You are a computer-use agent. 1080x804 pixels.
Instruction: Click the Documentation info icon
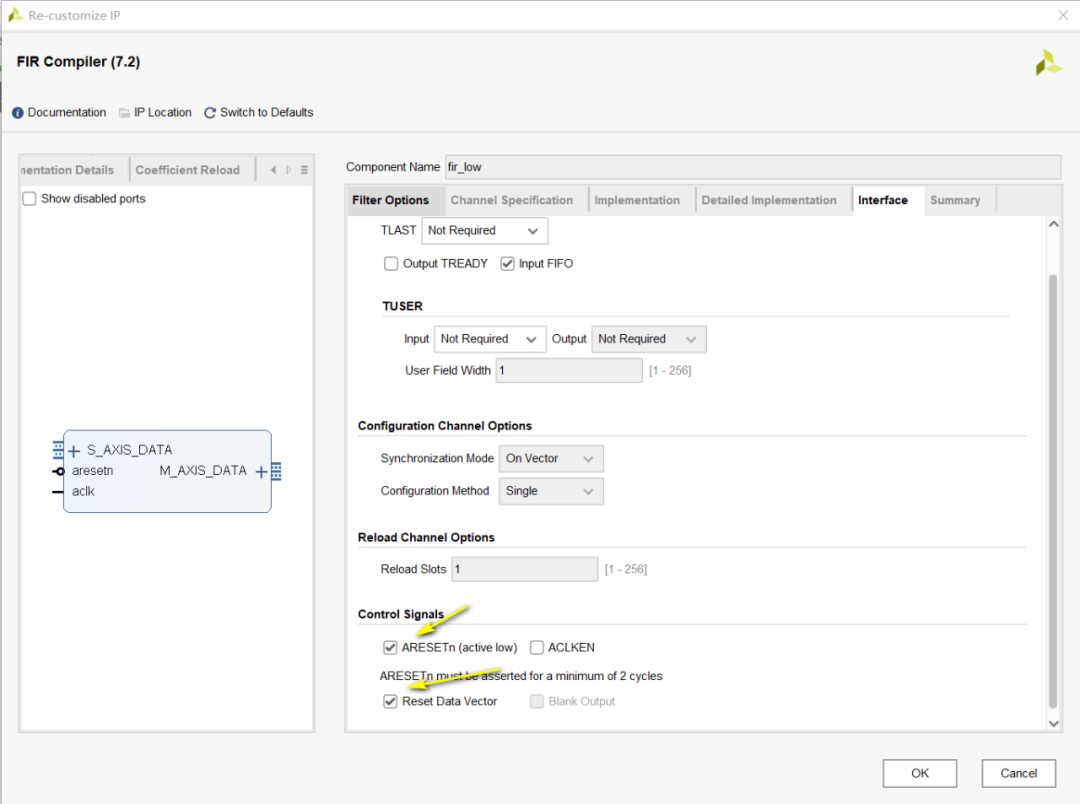click(17, 113)
